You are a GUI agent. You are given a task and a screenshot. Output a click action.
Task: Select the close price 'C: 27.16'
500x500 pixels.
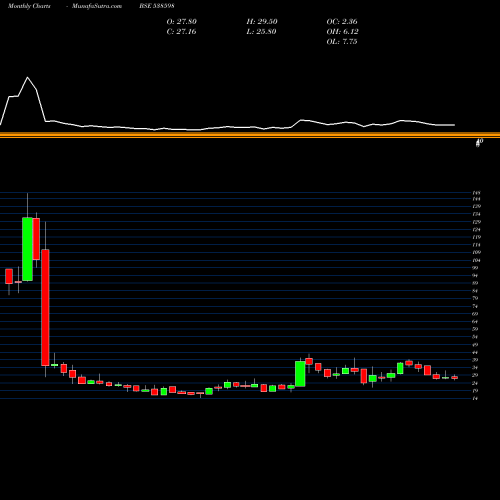(x=181, y=32)
